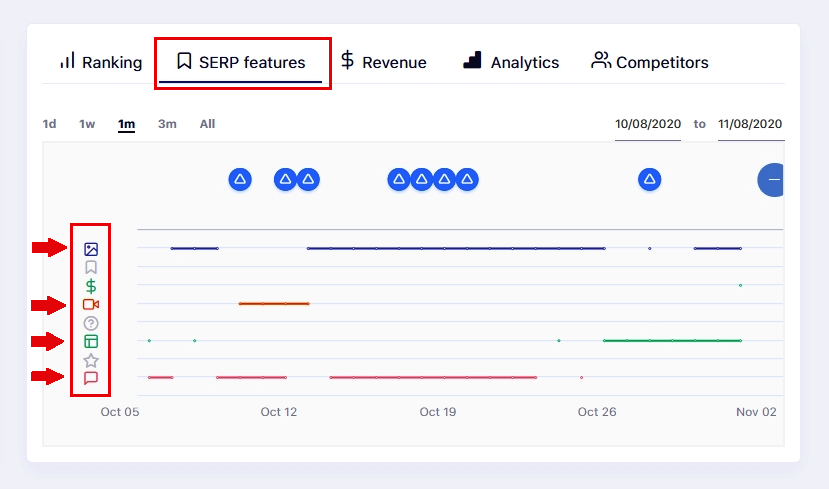Image resolution: width=829 pixels, height=489 pixels.
Task: Click the Oct 12 axis label
Action: pos(279,412)
